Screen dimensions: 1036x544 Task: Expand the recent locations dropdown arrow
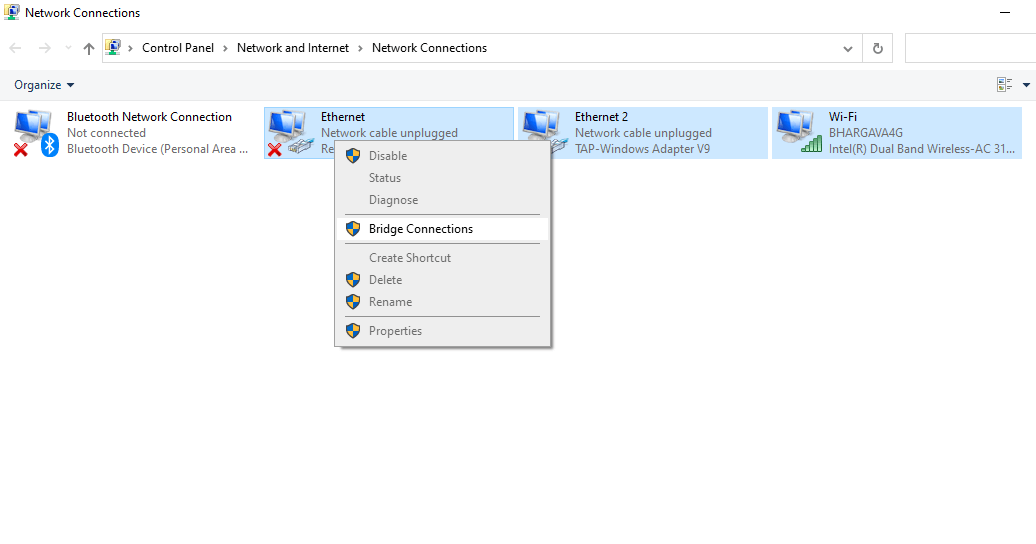pos(68,48)
